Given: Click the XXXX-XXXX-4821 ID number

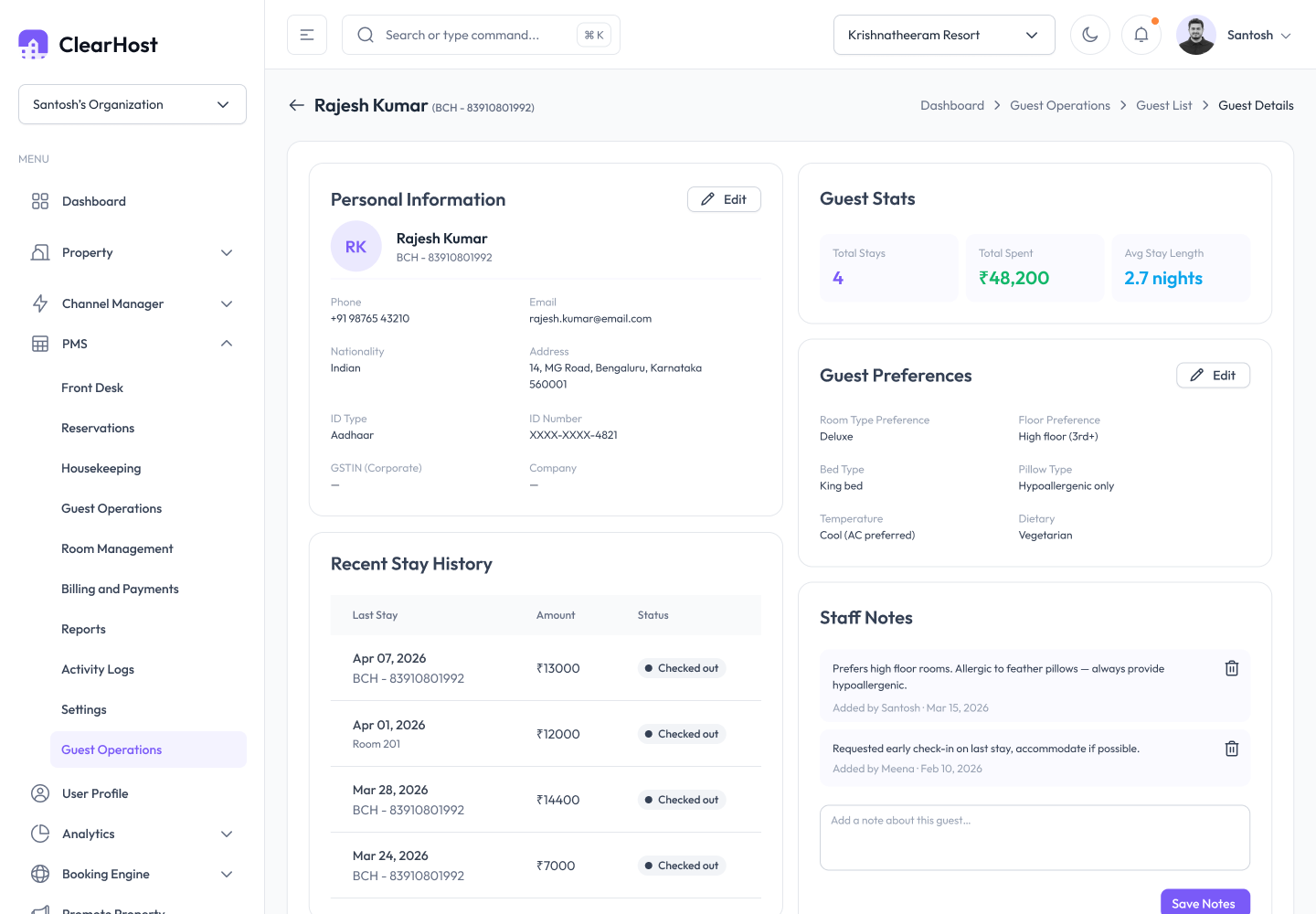Looking at the screenshot, I should (573, 435).
